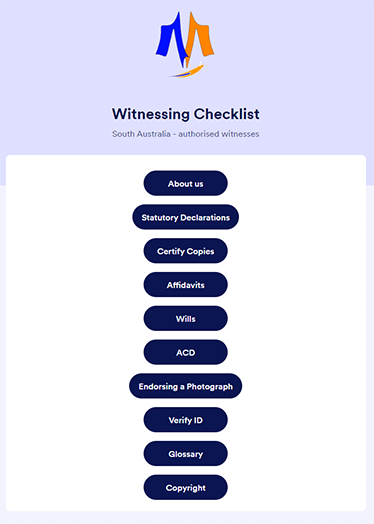
Task: Click the blue and orange logo
Action: pos(185,44)
